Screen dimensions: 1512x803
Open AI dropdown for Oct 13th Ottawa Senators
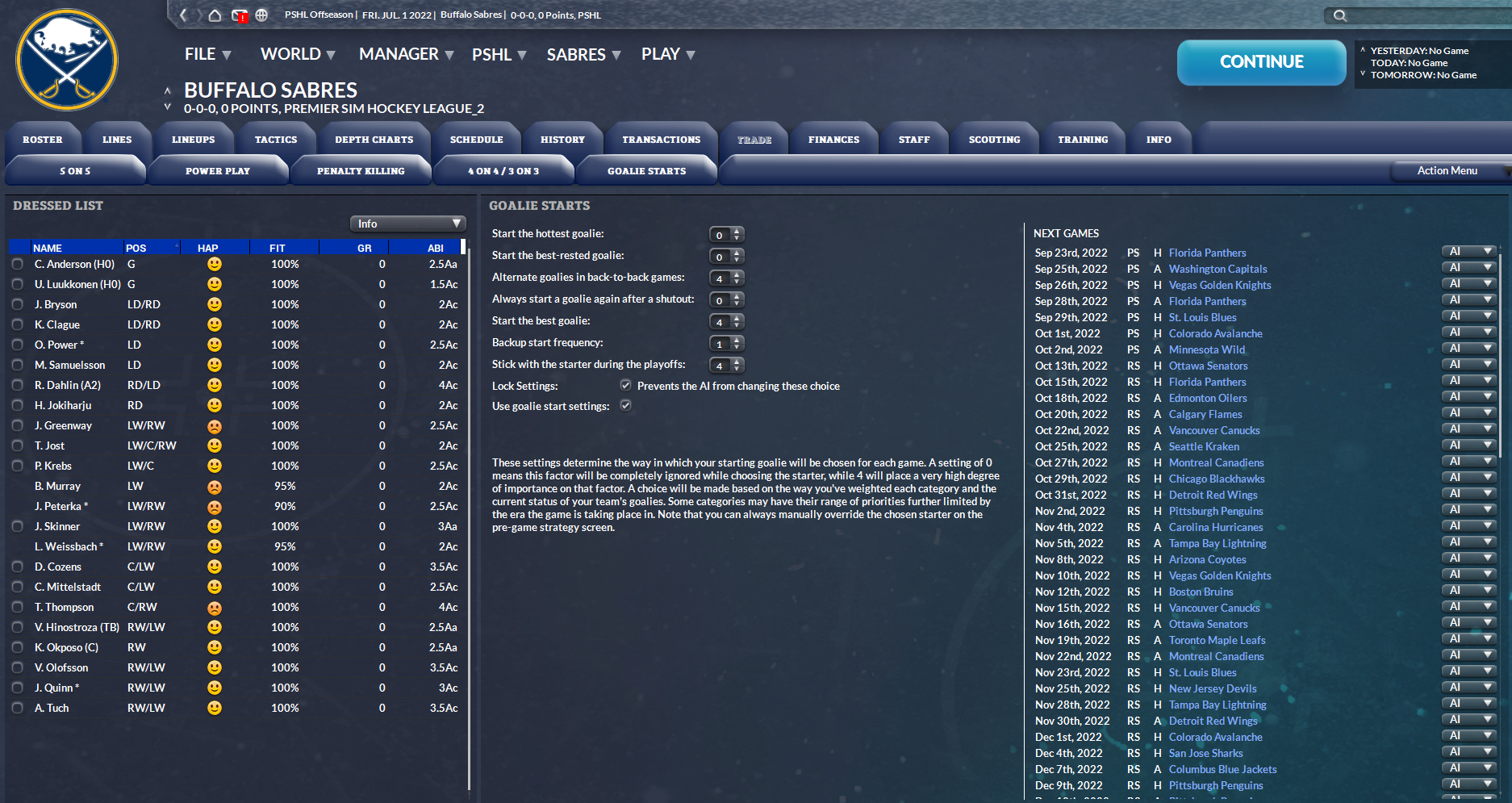click(1469, 364)
